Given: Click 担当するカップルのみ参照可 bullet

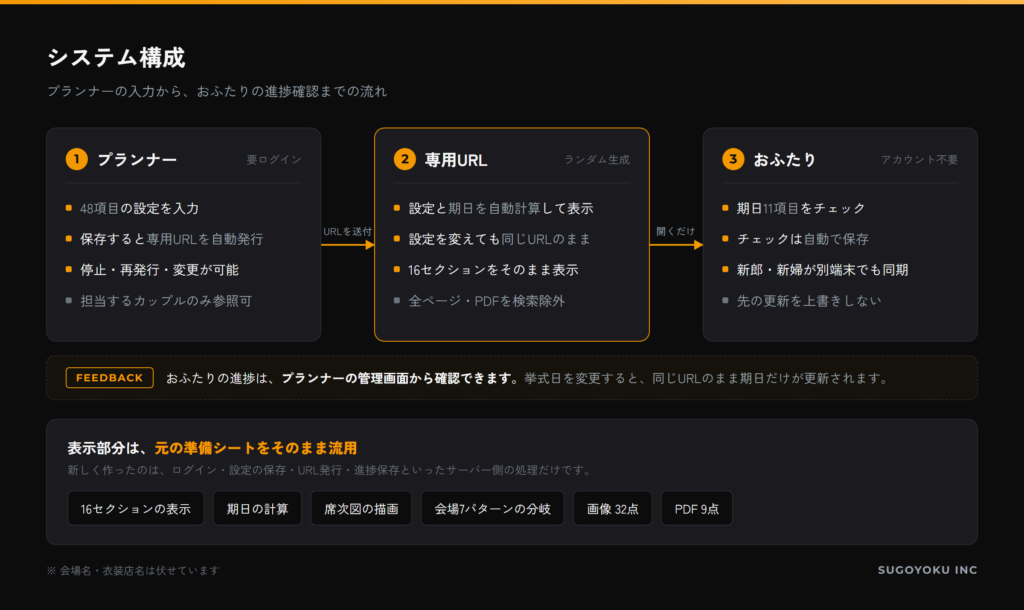Looking at the screenshot, I should (x=166, y=300).
